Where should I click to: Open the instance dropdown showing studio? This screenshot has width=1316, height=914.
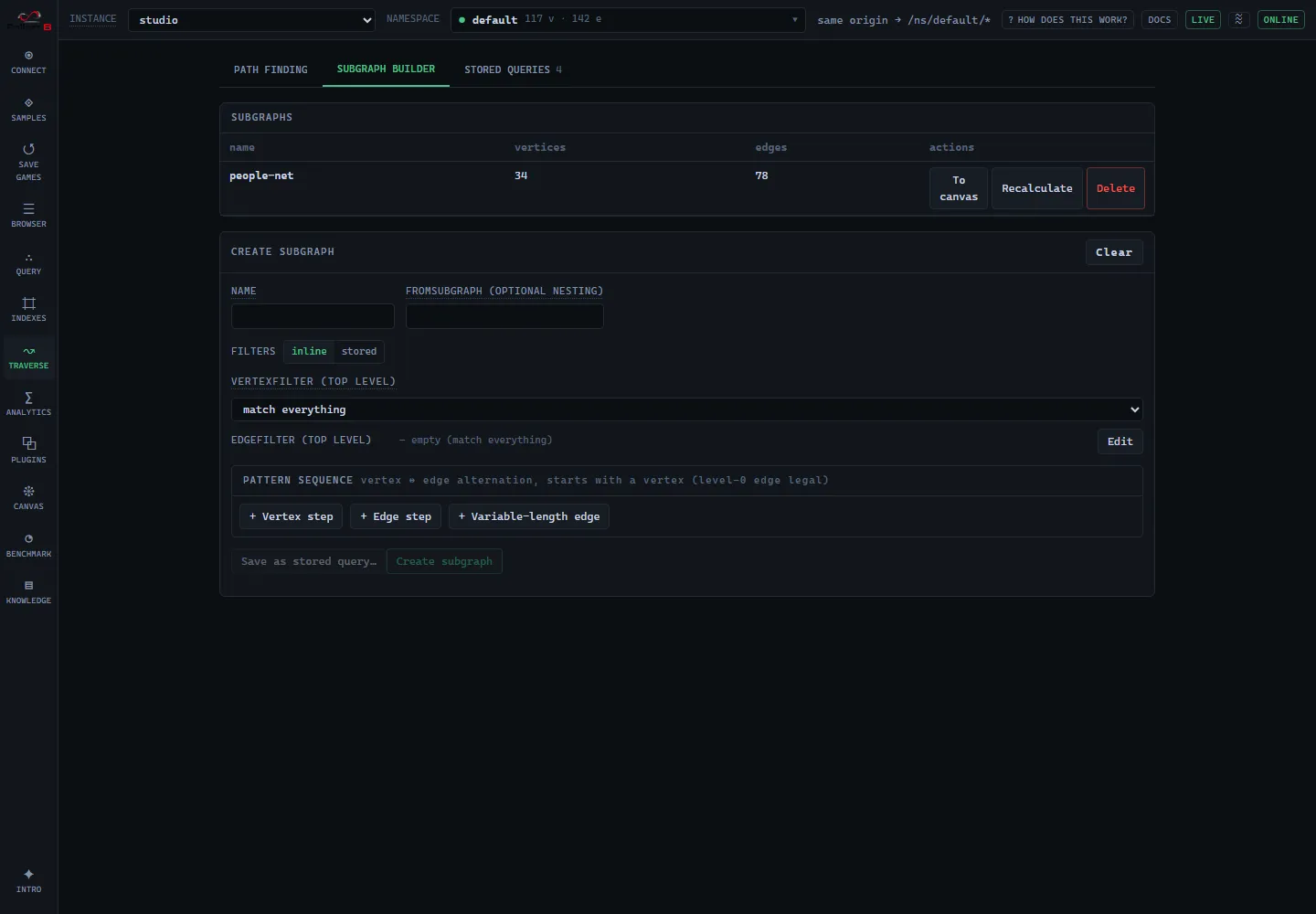click(x=251, y=20)
